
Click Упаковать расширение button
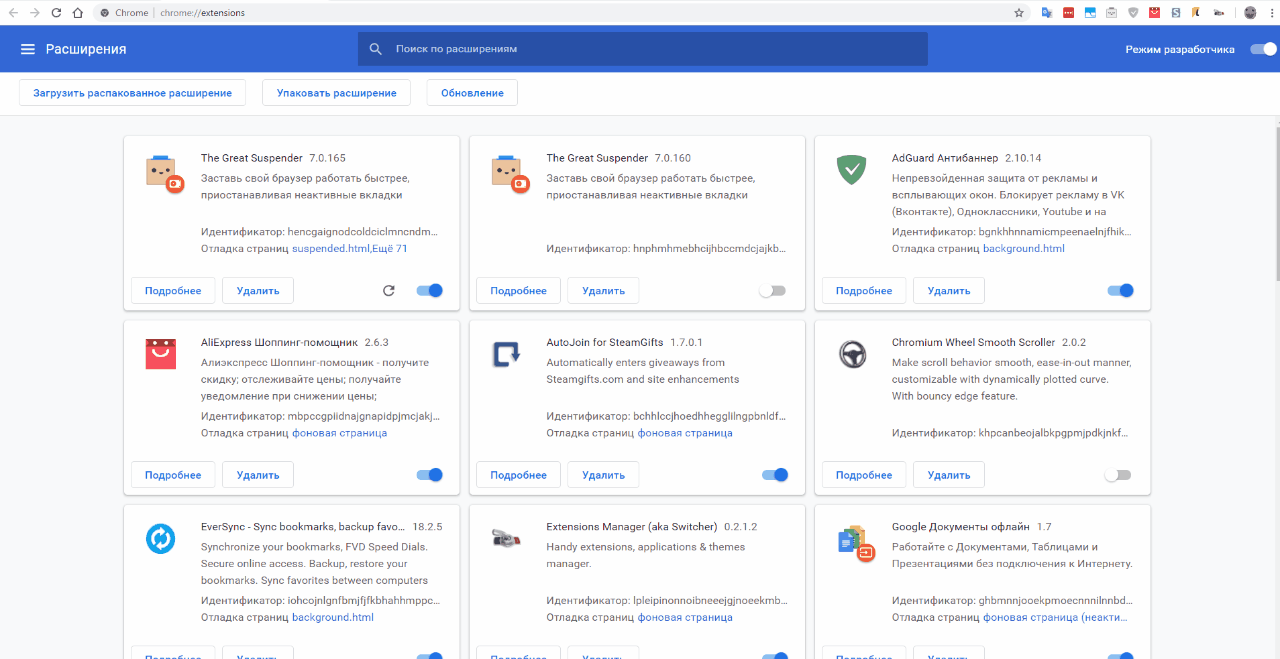(x=336, y=93)
